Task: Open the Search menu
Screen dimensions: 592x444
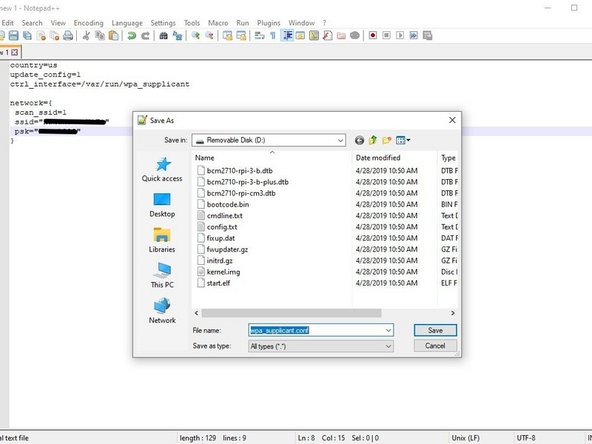Action: point(32,23)
